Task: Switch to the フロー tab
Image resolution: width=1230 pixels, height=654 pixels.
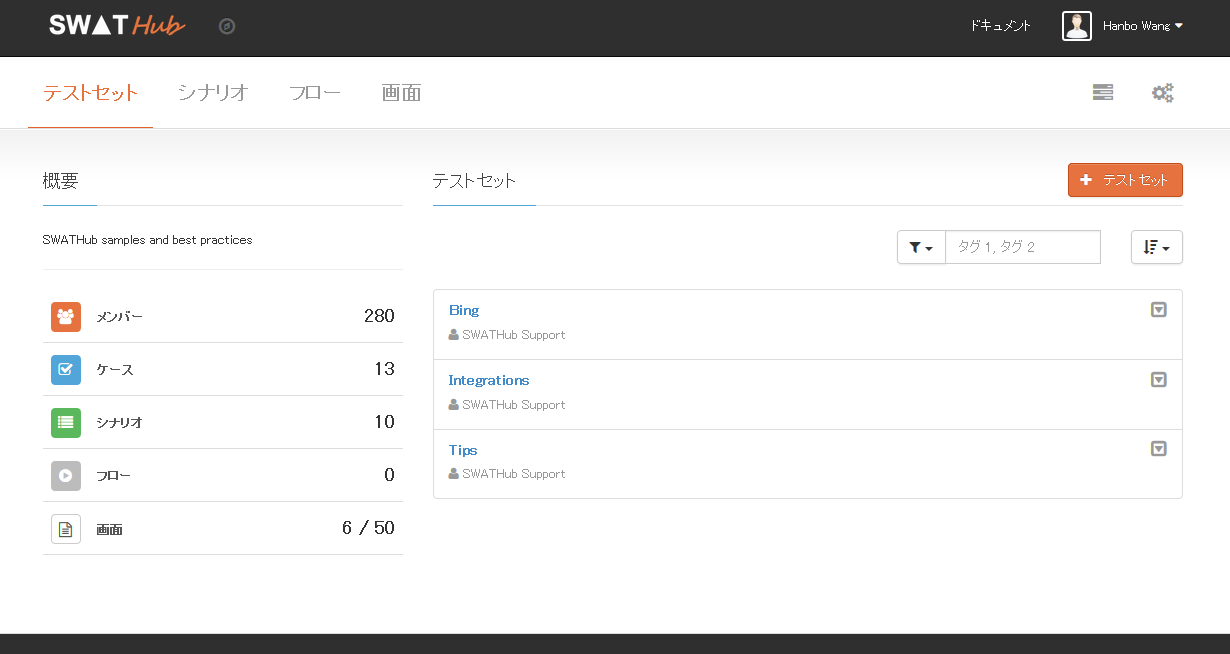Action: pyautogui.click(x=315, y=93)
